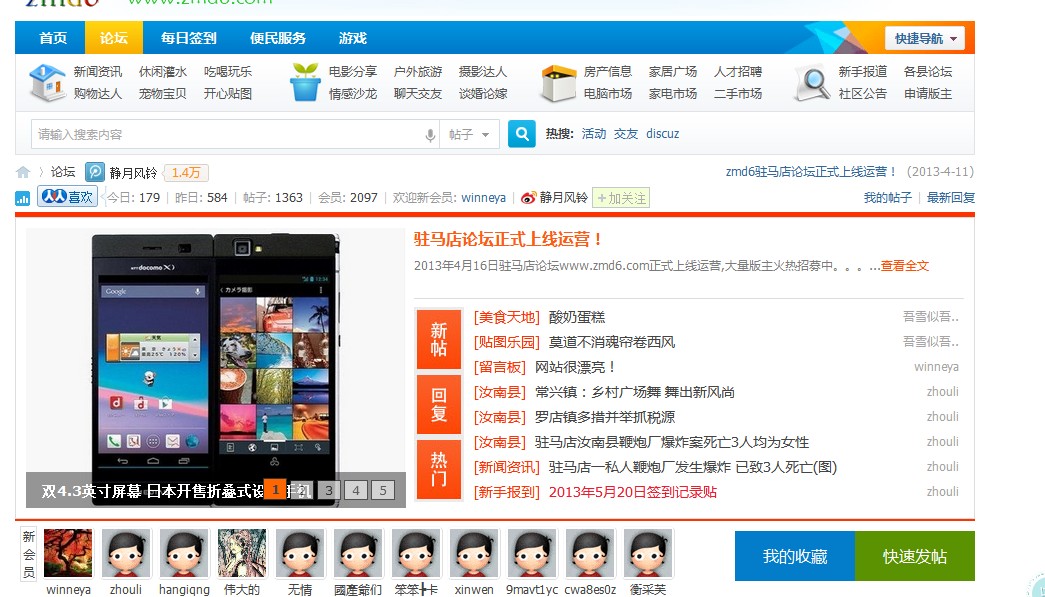Open the 我的帖子 link

point(888,198)
